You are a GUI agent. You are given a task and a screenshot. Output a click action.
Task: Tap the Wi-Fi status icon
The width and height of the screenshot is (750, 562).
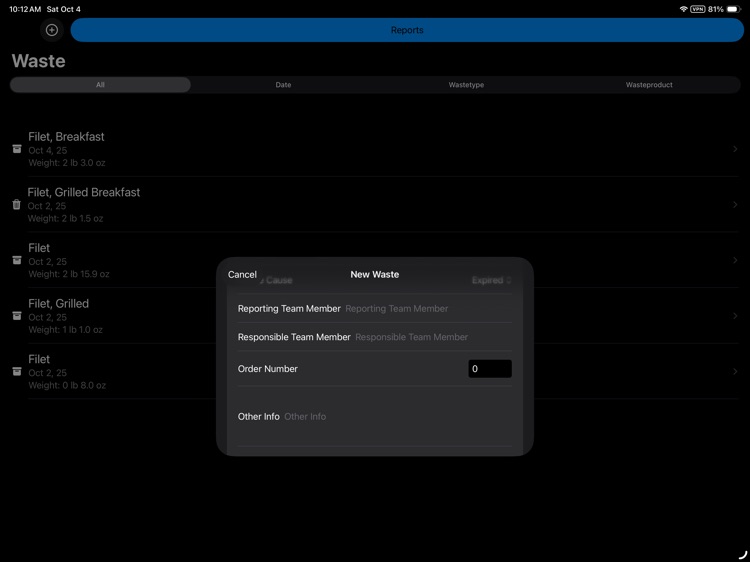683,9
